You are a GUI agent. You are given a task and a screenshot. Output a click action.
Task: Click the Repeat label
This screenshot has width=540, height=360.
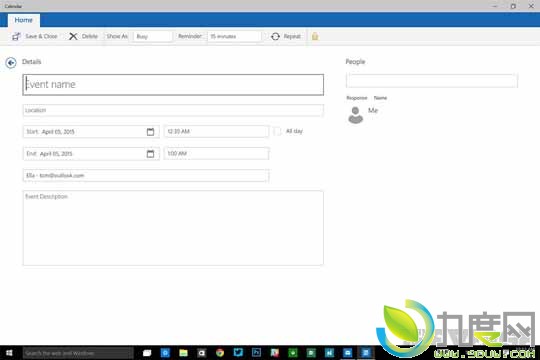[x=292, y=36]
